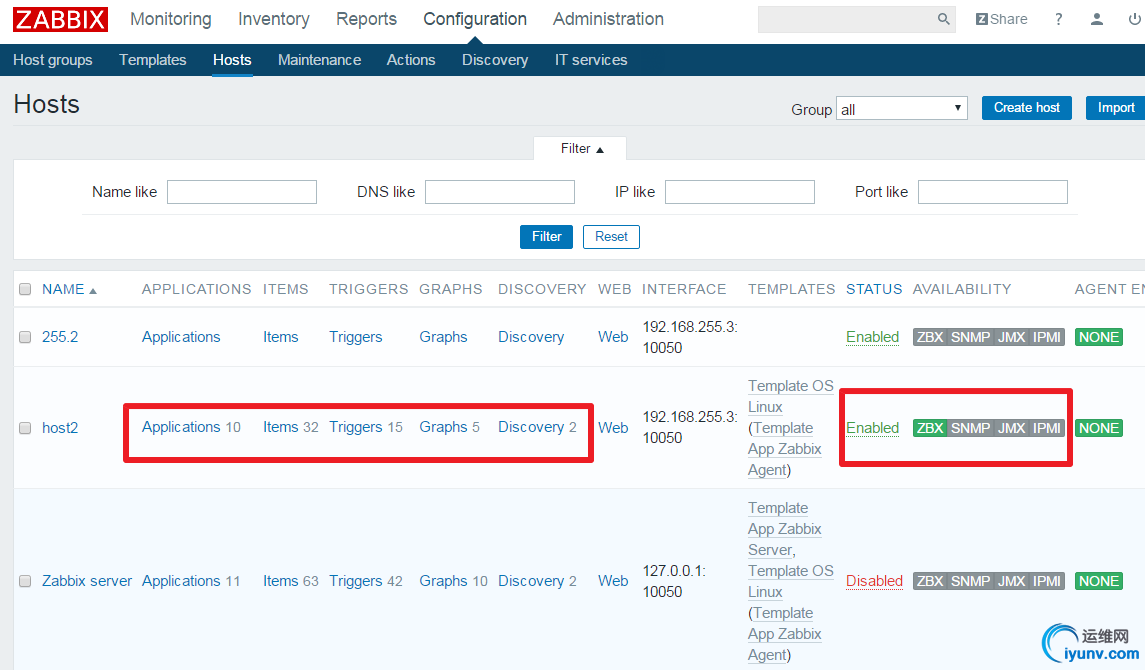Open the 255.2 host link
1145x670 pixels.
coord(60,337)
